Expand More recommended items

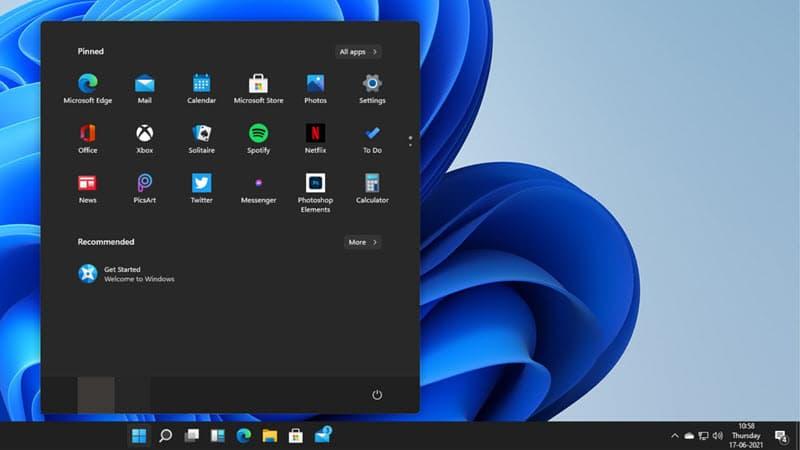click(362, 242)
